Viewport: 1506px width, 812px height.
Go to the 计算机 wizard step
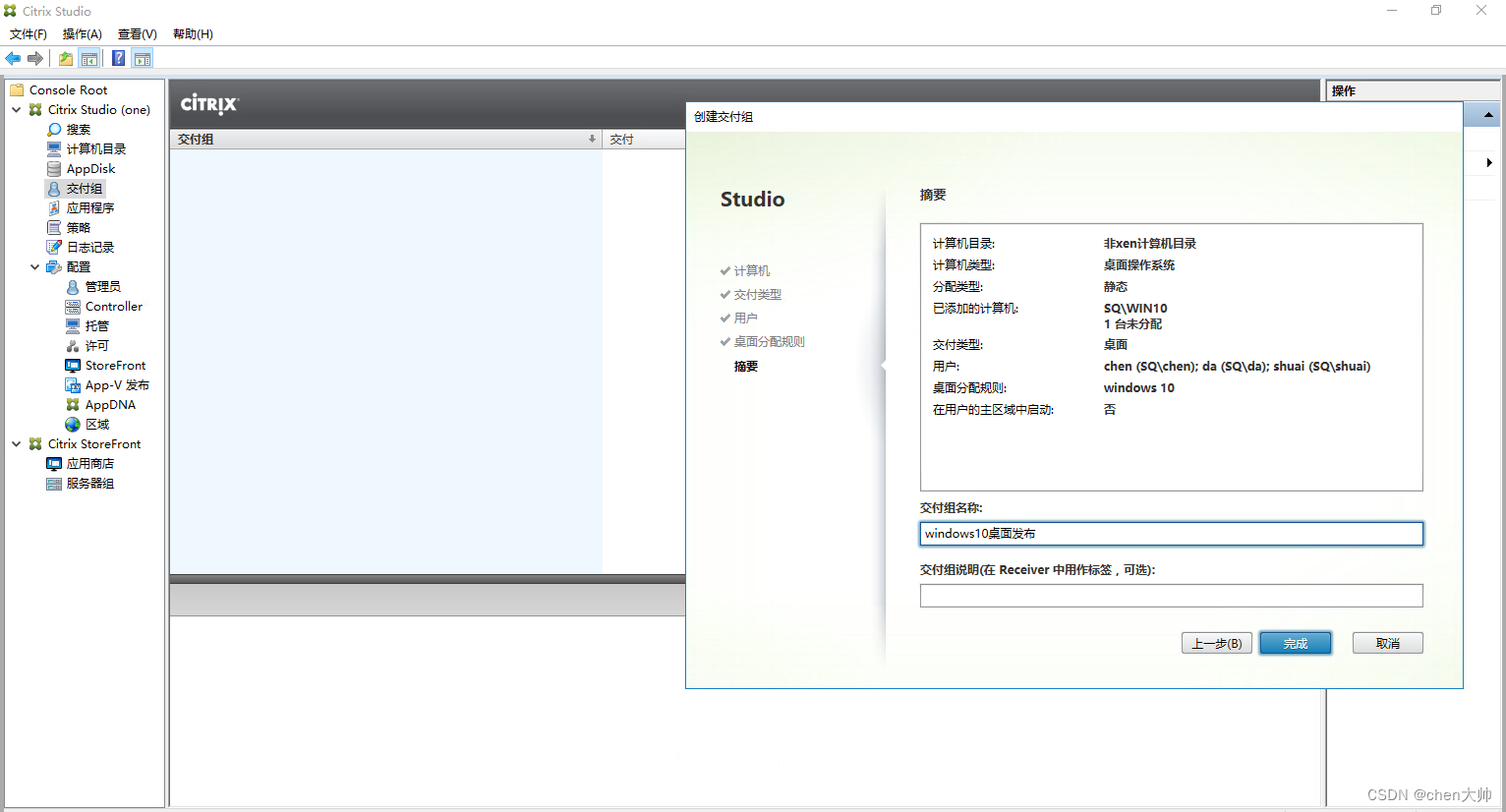point(752,271)
